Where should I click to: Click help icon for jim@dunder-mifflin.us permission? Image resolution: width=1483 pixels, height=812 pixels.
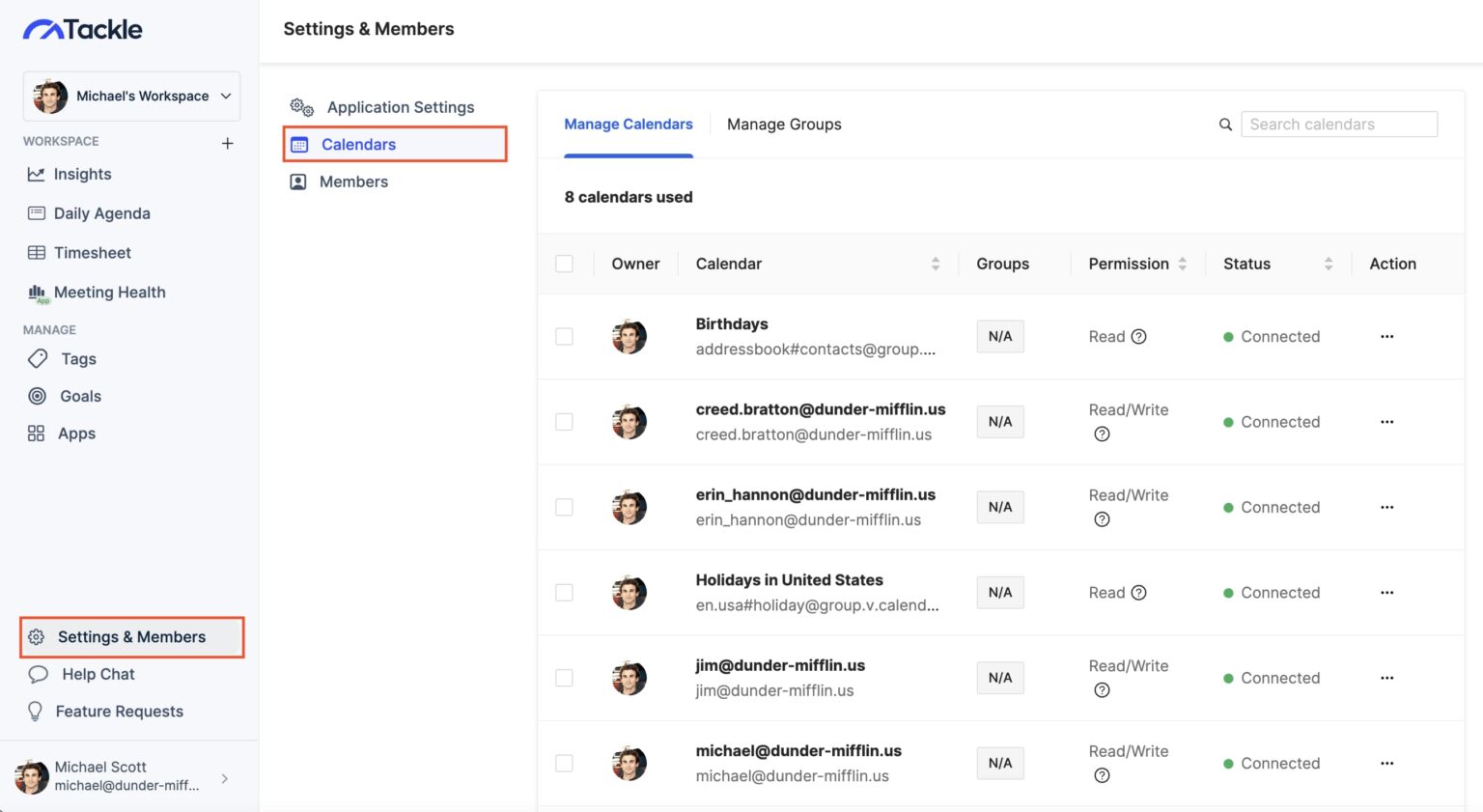tap(1102, 690)
